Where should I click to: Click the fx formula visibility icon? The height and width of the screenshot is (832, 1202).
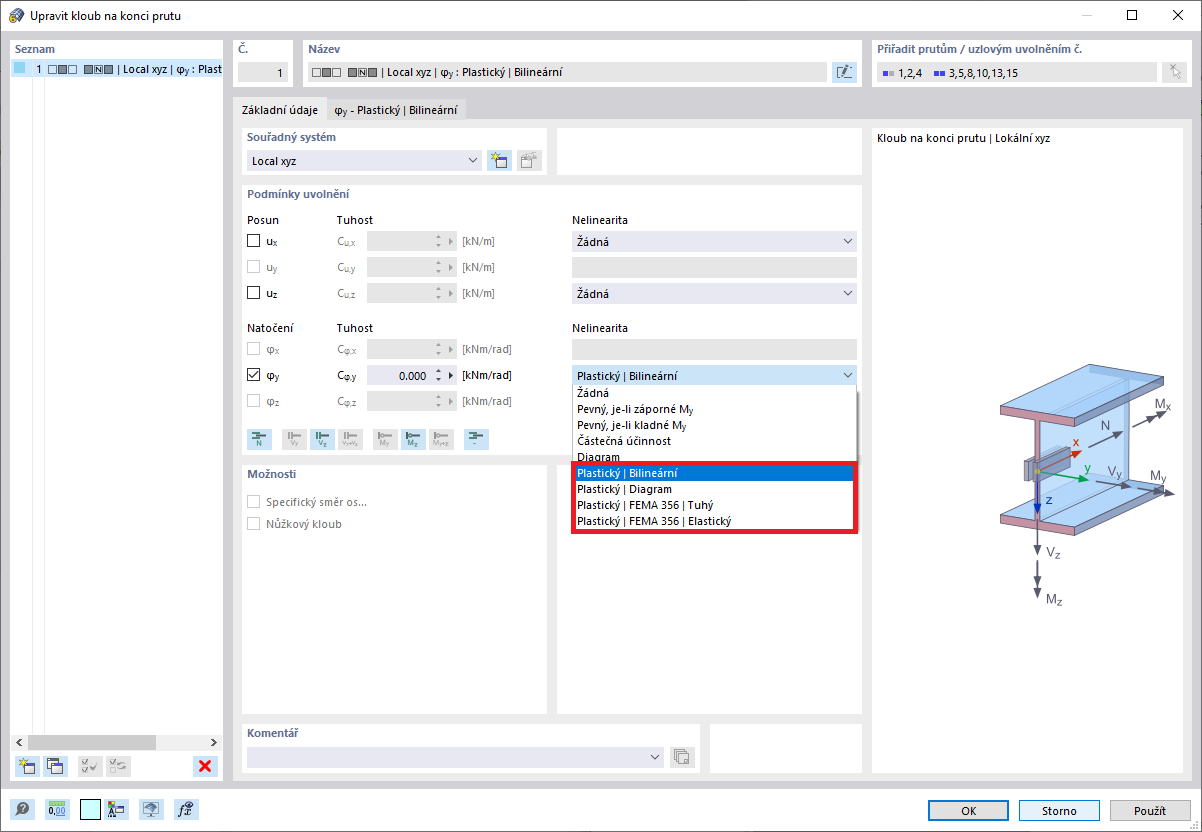tap(185, 810)
